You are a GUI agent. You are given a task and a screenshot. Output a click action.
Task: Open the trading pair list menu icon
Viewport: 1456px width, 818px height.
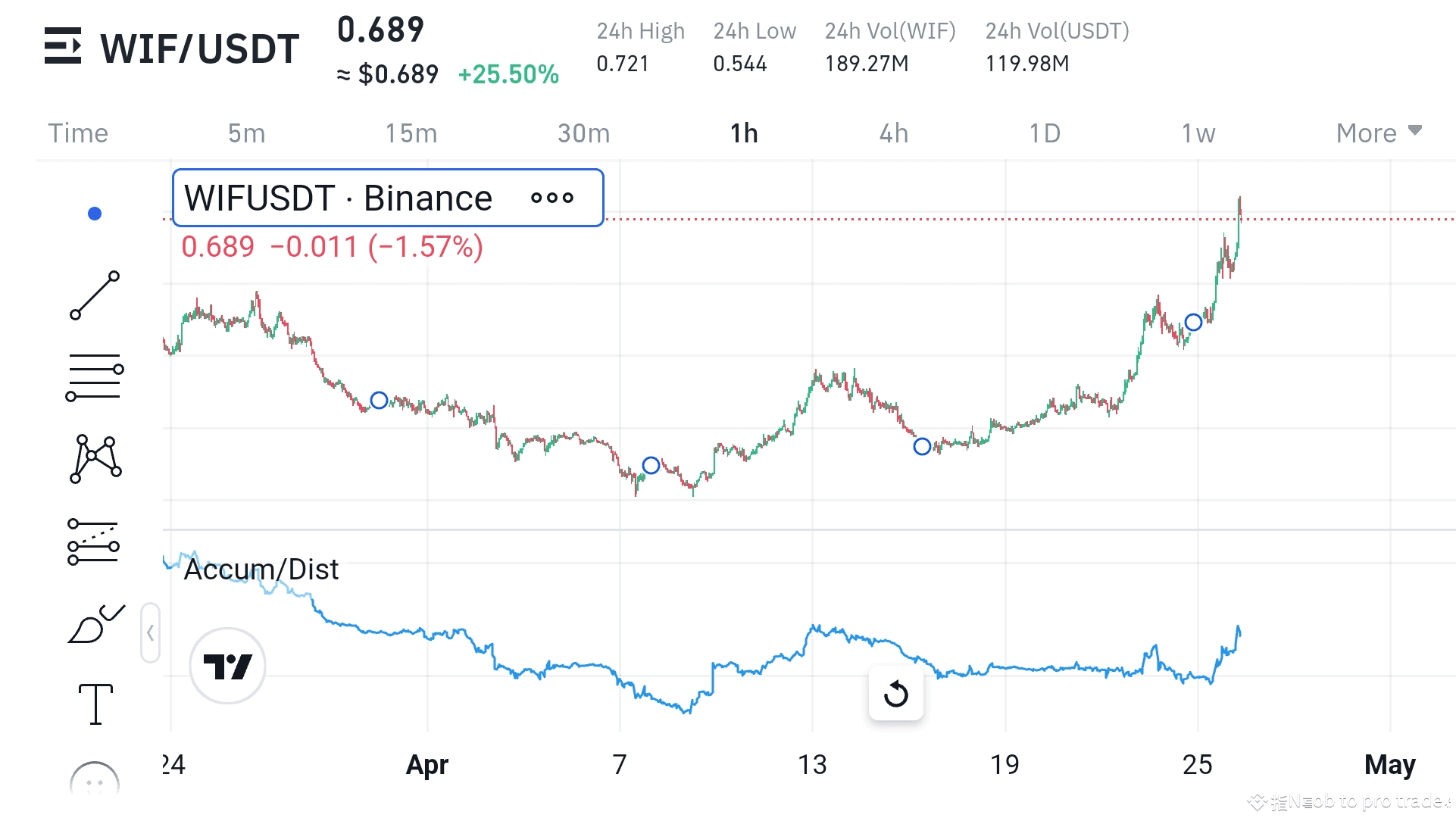[x=62, y=46]
